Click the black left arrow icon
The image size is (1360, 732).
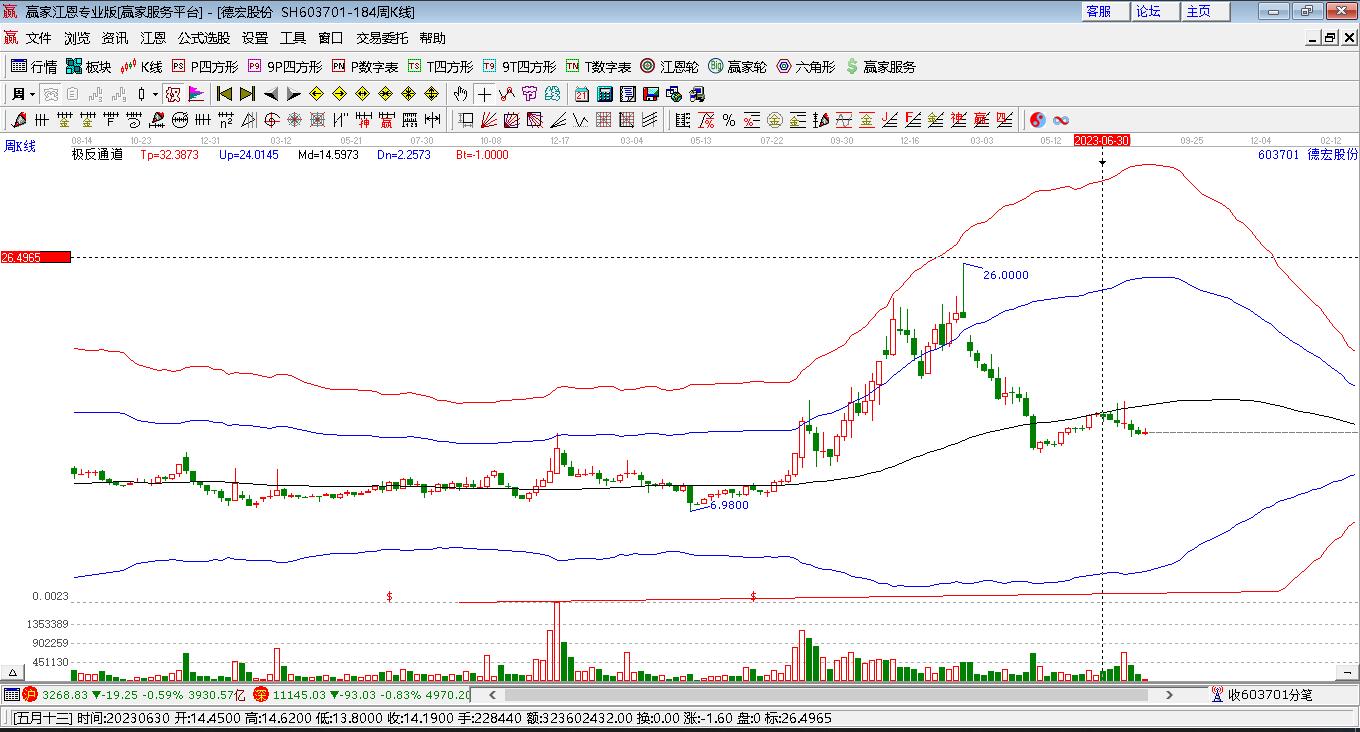pos(271,94)
